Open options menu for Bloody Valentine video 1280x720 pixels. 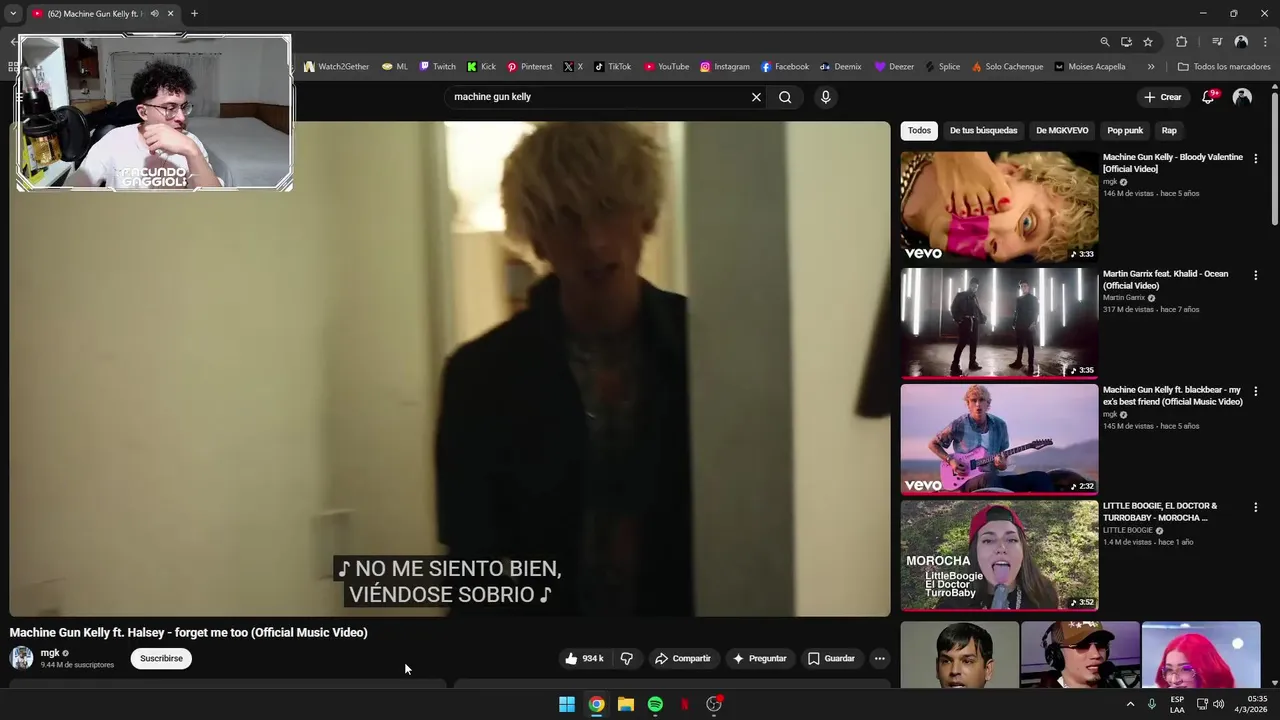[x=1255, y=159]
